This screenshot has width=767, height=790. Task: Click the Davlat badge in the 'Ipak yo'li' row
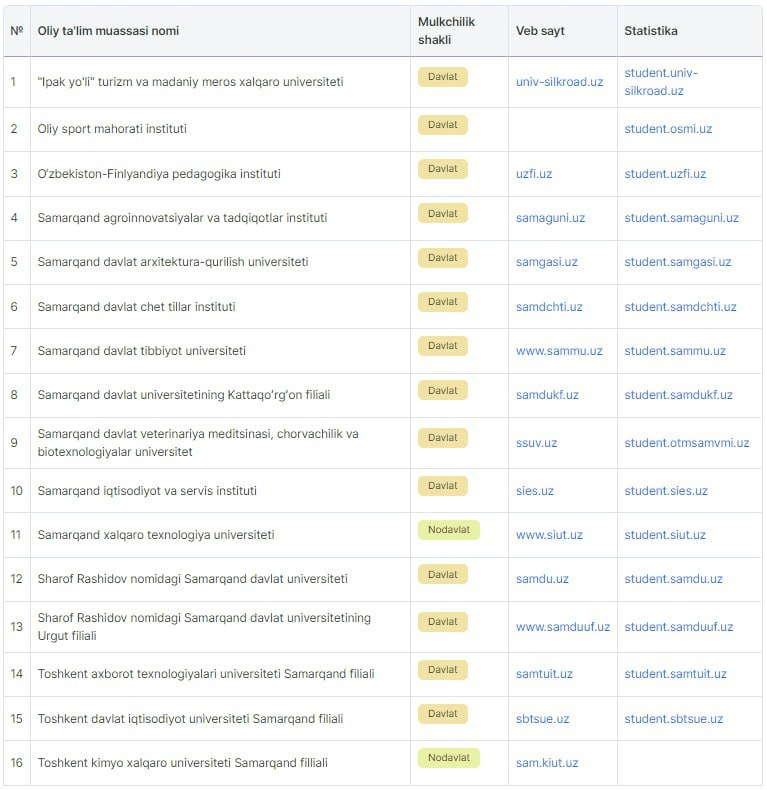pyautogui.click(x=442, y=77)
